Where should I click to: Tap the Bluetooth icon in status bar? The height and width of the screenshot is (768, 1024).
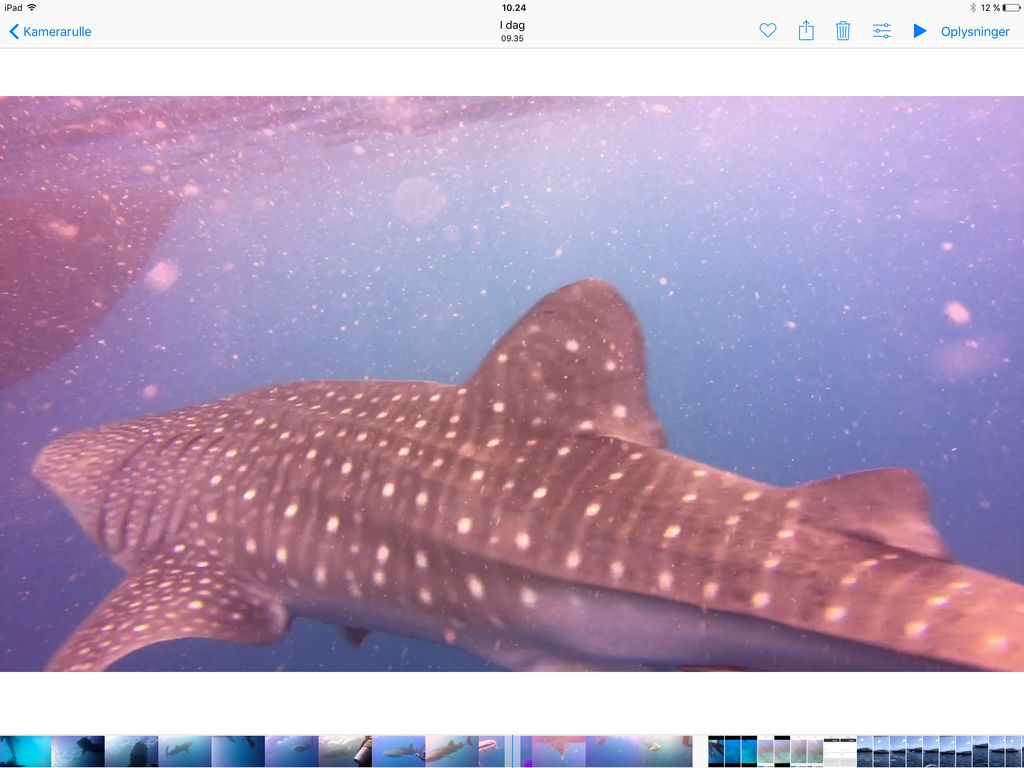(972, 8)
